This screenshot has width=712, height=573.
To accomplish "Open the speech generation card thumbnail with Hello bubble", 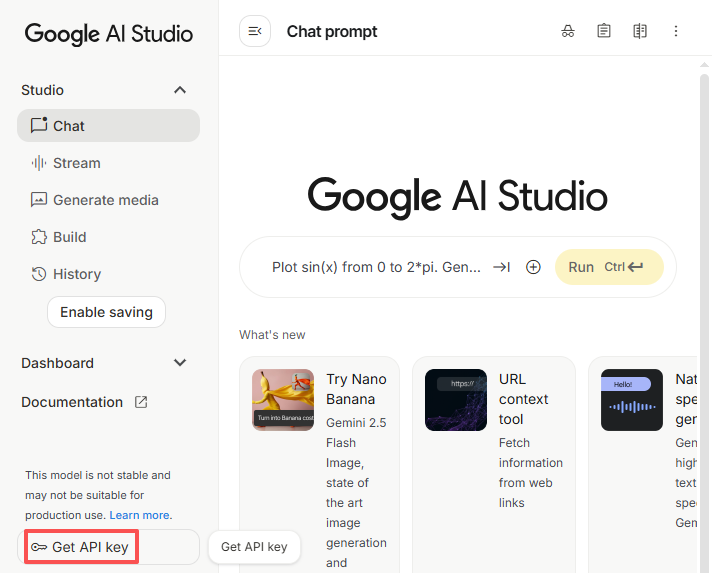I will [x=632, y=400].
